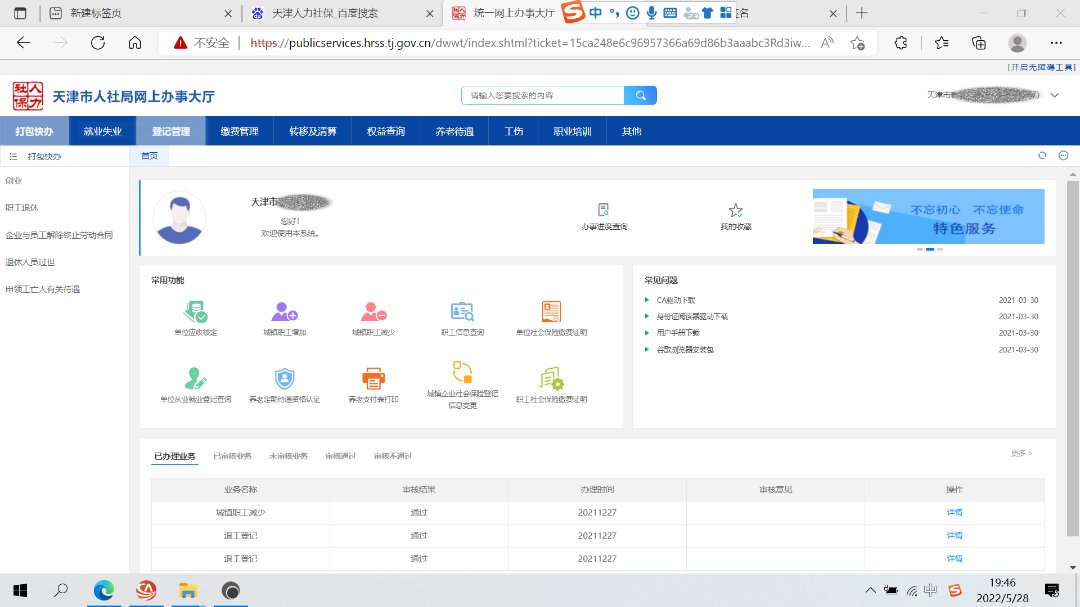Open 养老支付表打印 orange printer icon

[373, 378]
